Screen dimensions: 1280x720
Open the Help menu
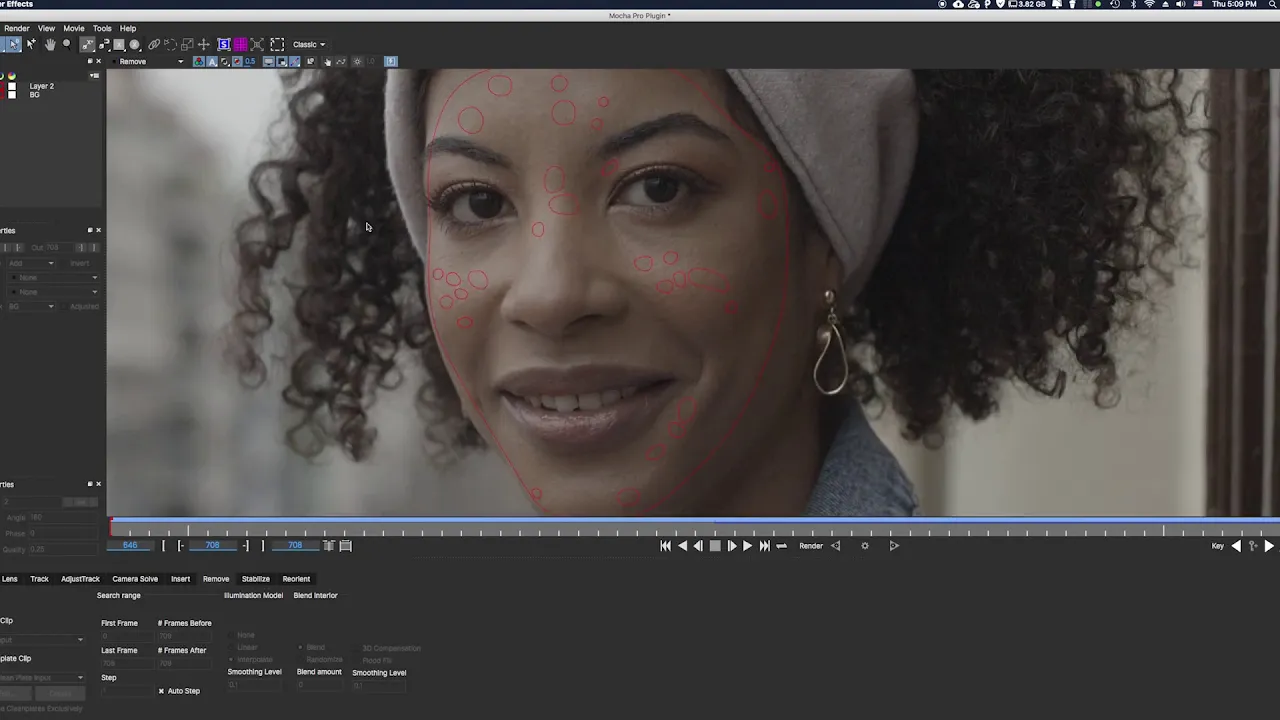(128, 28)
